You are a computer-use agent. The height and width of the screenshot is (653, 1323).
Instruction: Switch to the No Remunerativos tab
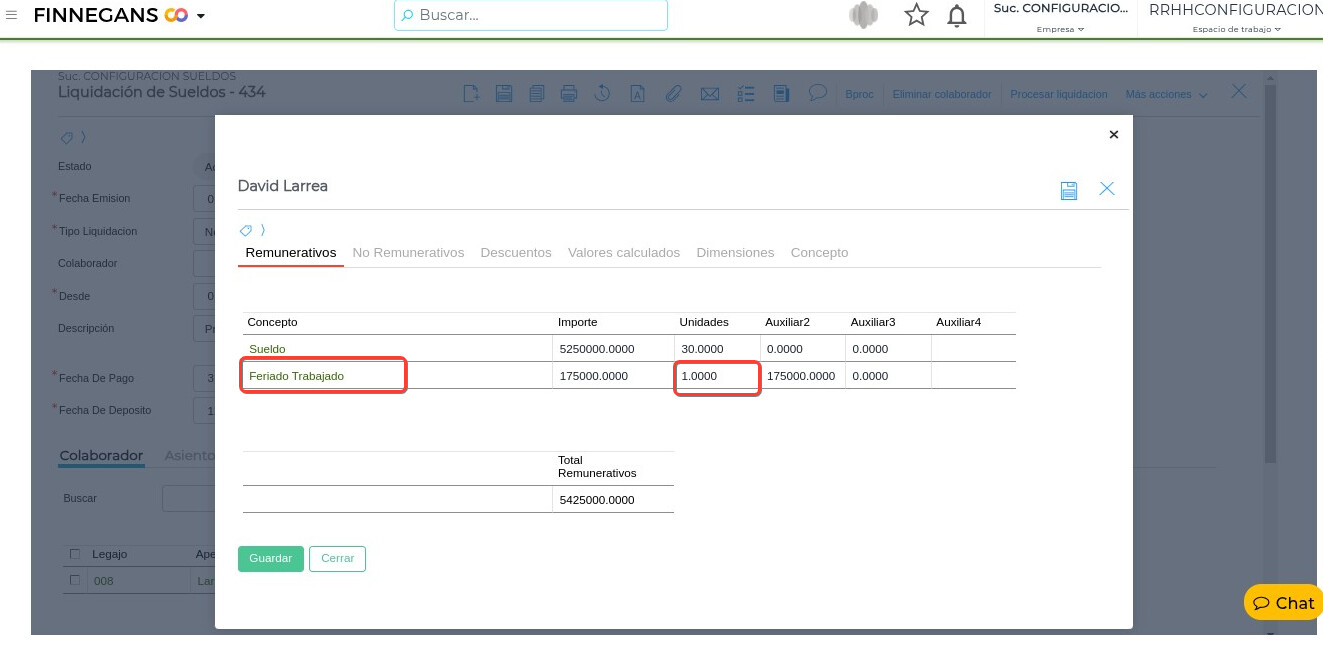408,253
